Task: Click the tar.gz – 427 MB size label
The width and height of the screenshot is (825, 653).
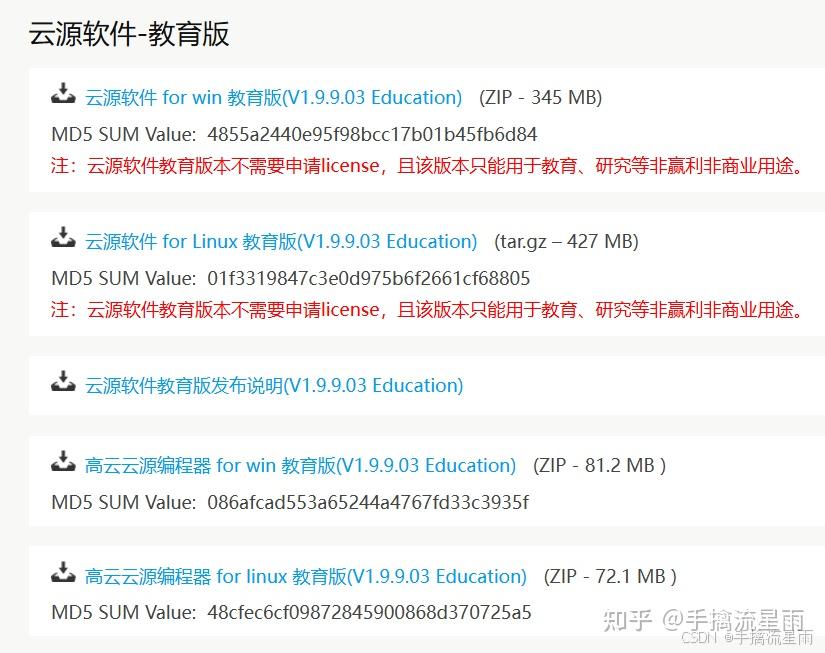Action: click(x=566, y=242)
